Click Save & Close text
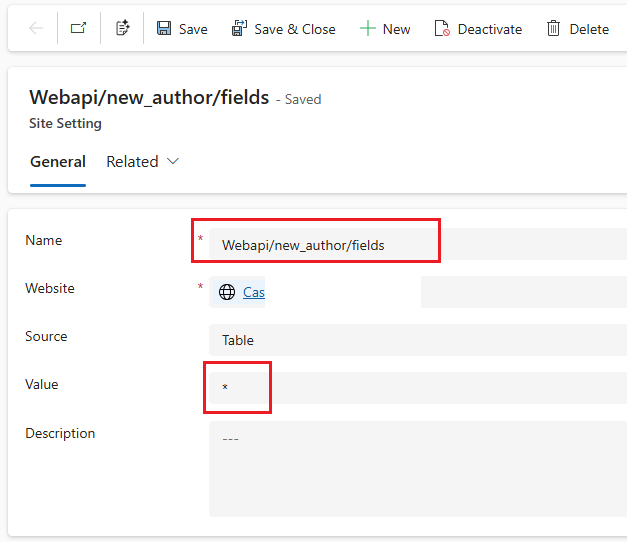 [295, 29]
